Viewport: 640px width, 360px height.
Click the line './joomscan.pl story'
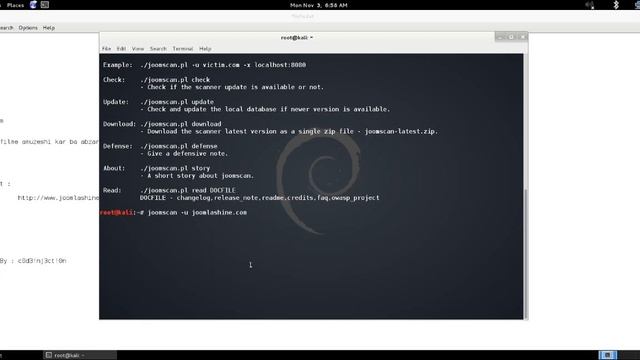175,168
